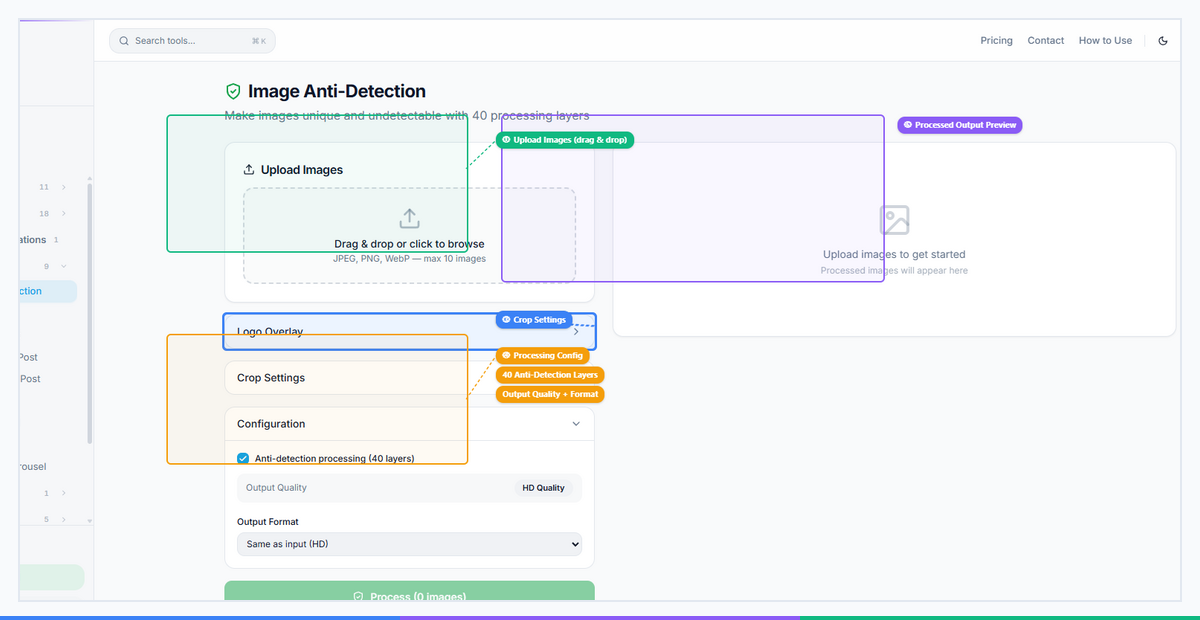
Task: Toggle dark mode moon icon
Action: tap(1163, 41)
